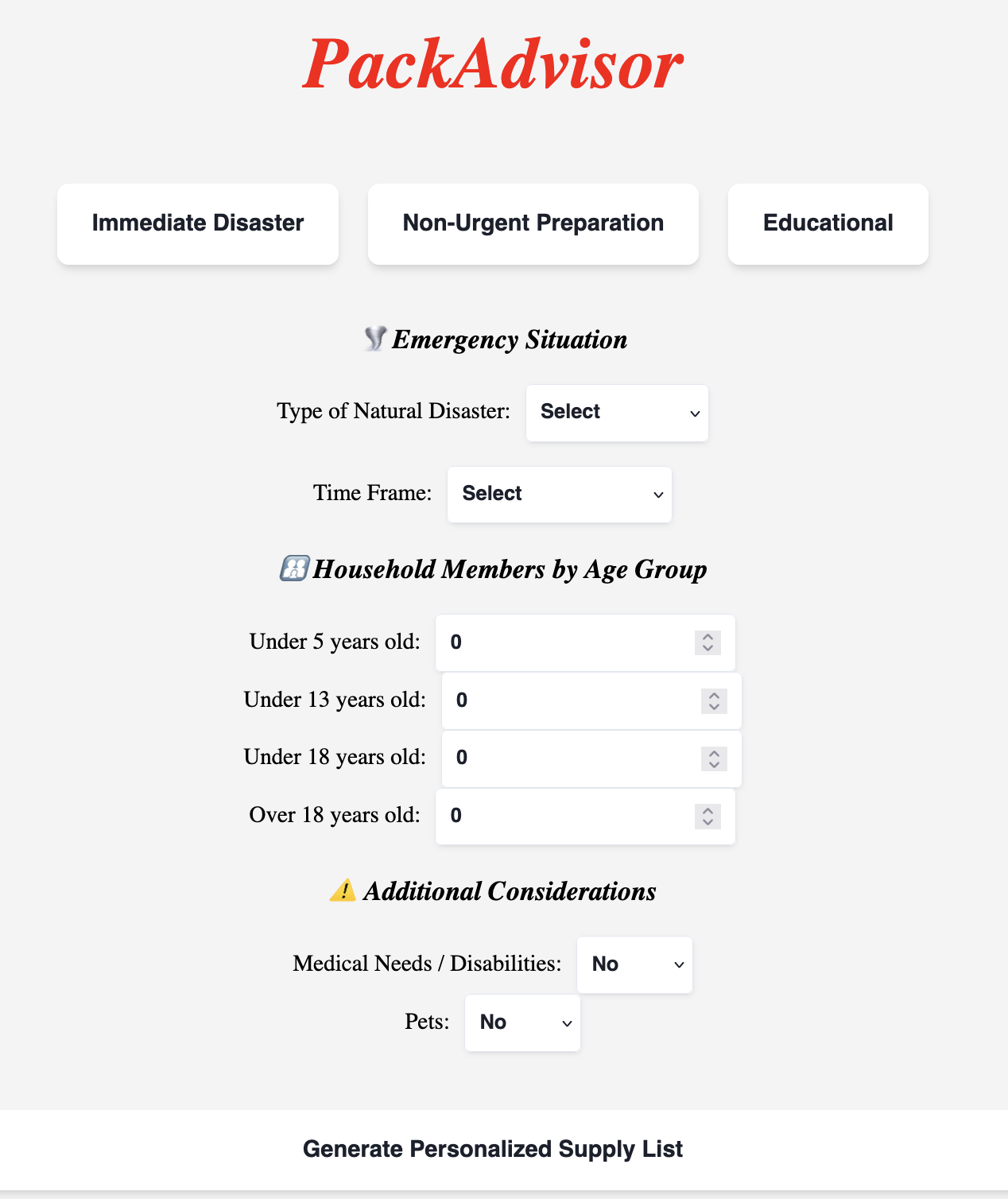Click the PackAdvisor title
1008x1199 pixels.
click(493, 64)
